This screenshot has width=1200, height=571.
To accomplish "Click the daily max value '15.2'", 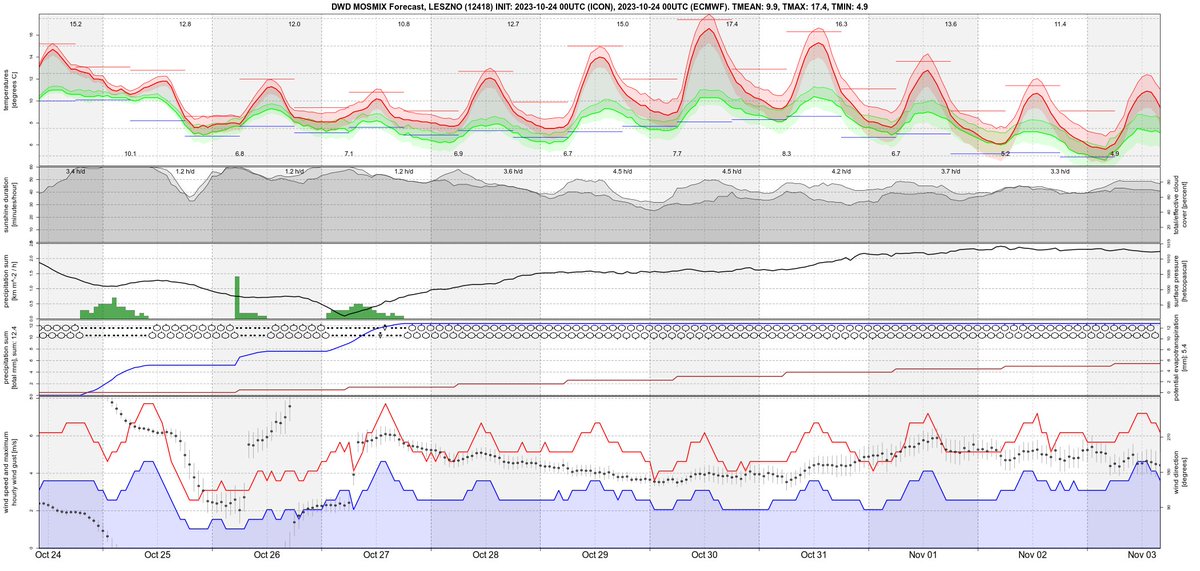I will tap(76, 23).
